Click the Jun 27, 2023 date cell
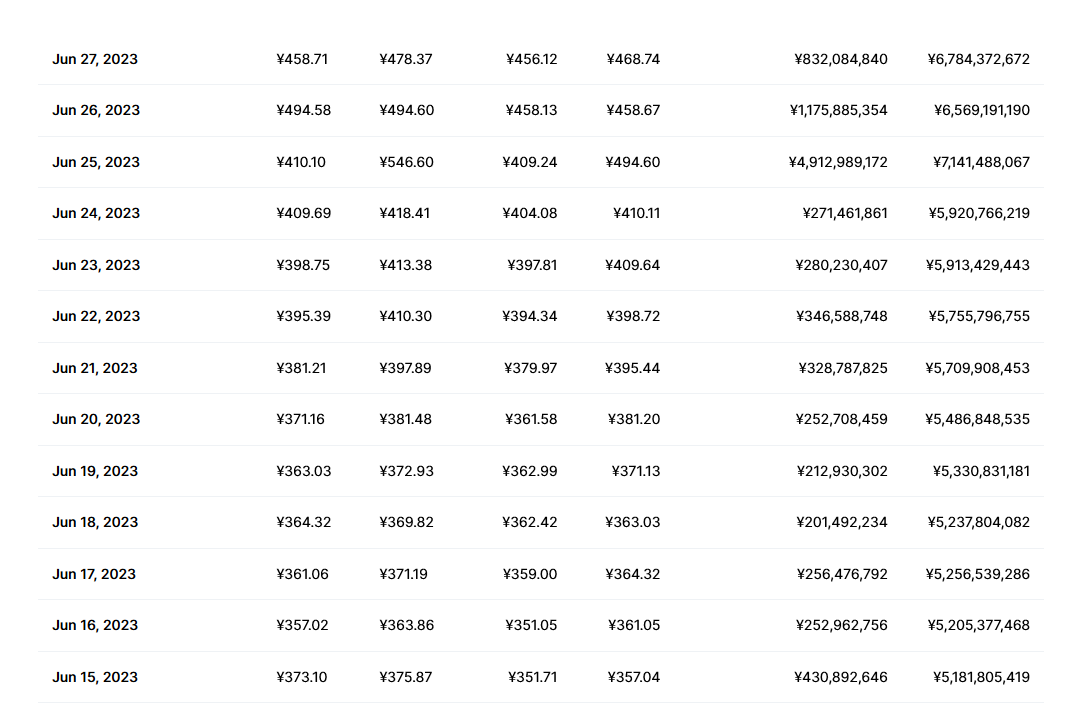 coord(95,59)
